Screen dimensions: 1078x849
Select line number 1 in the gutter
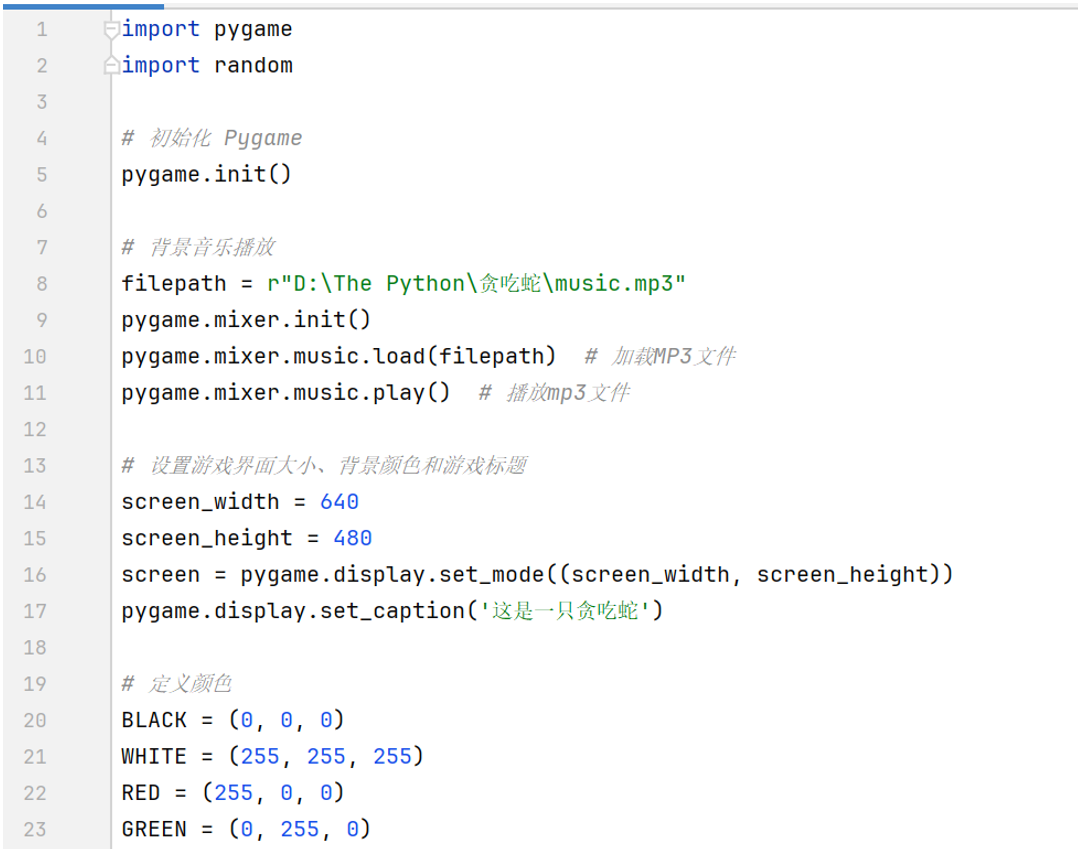tap(41, 30)
